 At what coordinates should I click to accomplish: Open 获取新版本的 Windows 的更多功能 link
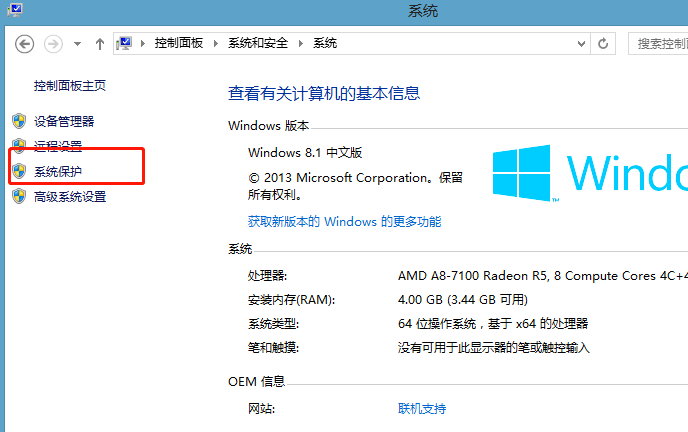344,221
